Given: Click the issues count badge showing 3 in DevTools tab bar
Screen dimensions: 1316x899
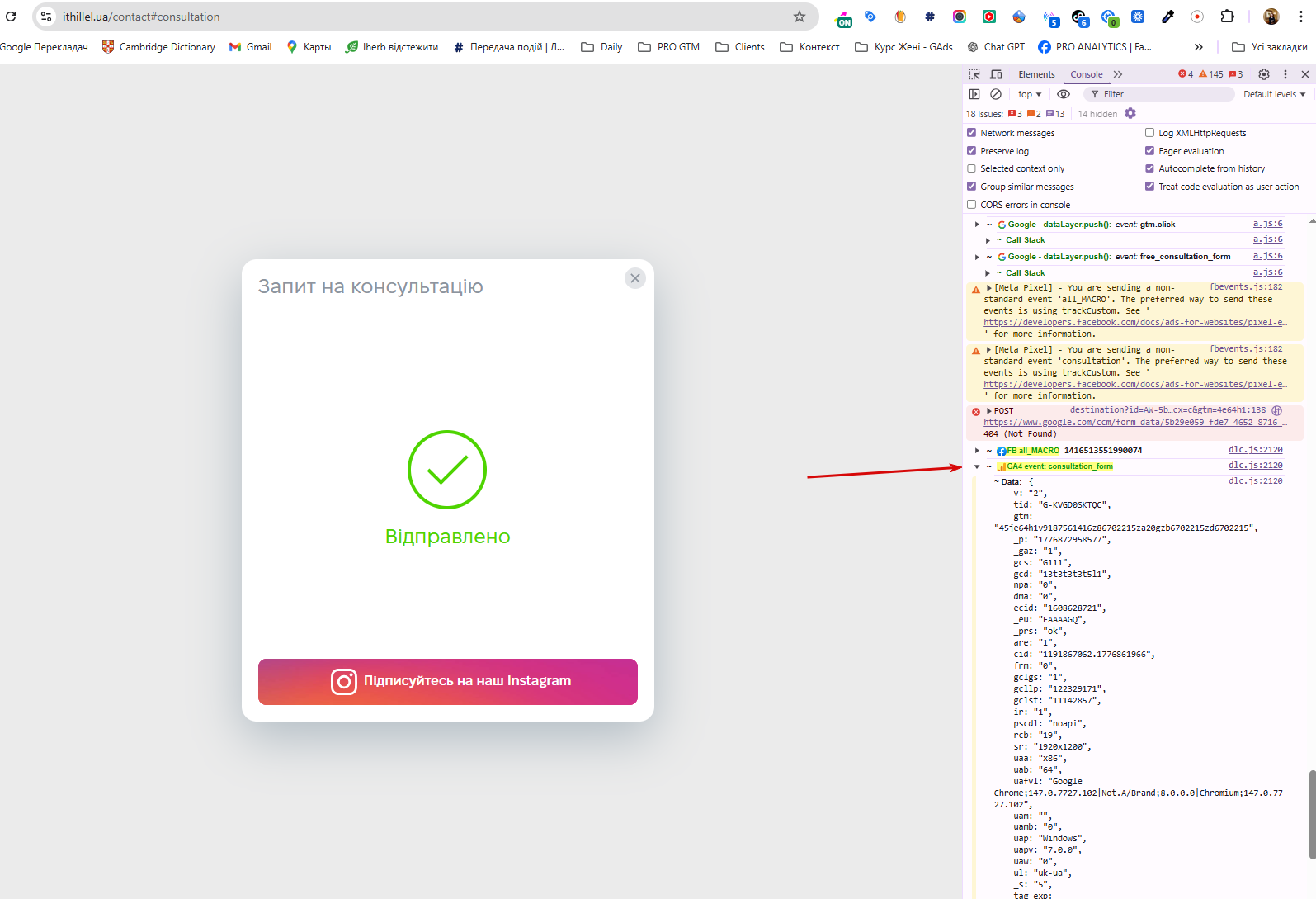Looking at the screenshot, I should [x=1236, y=74].
